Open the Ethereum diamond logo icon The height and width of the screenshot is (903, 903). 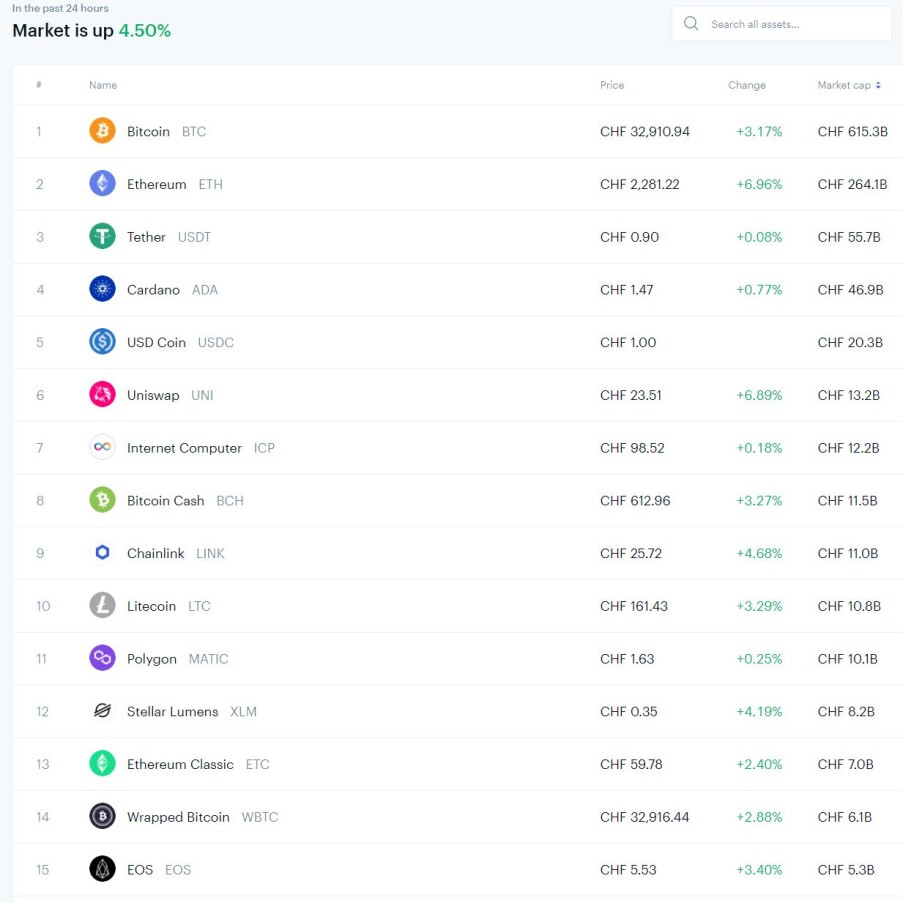pyautogui.click(x=102, y=184)
